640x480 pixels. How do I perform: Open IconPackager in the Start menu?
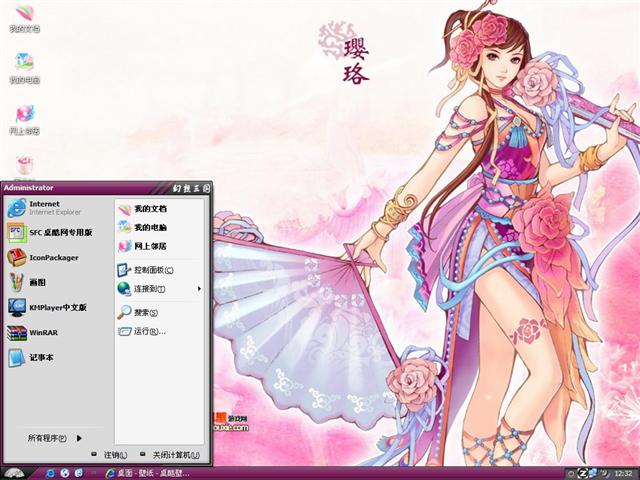(x=50, y=257)
